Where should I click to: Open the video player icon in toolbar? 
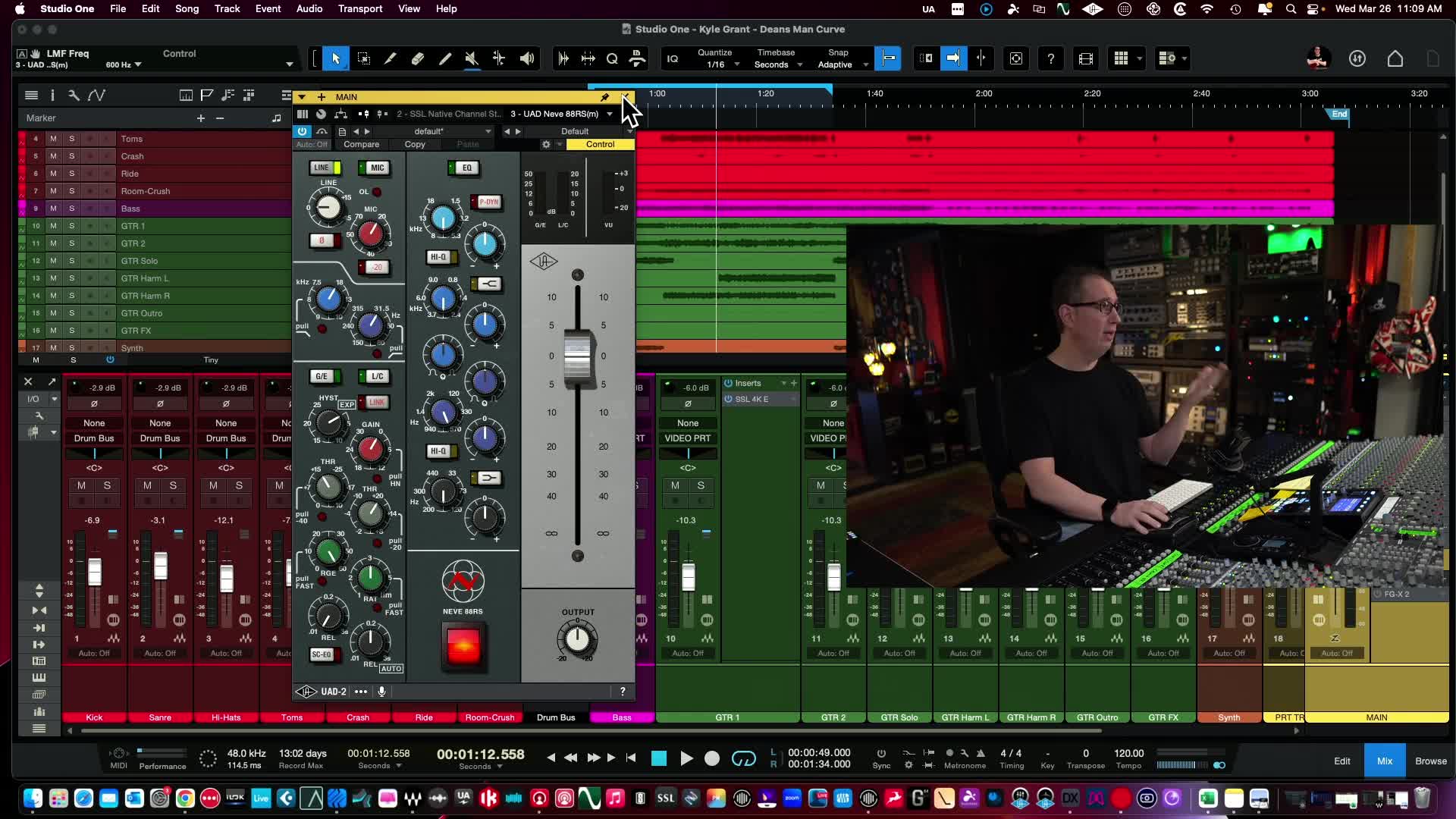[1085, 58]
